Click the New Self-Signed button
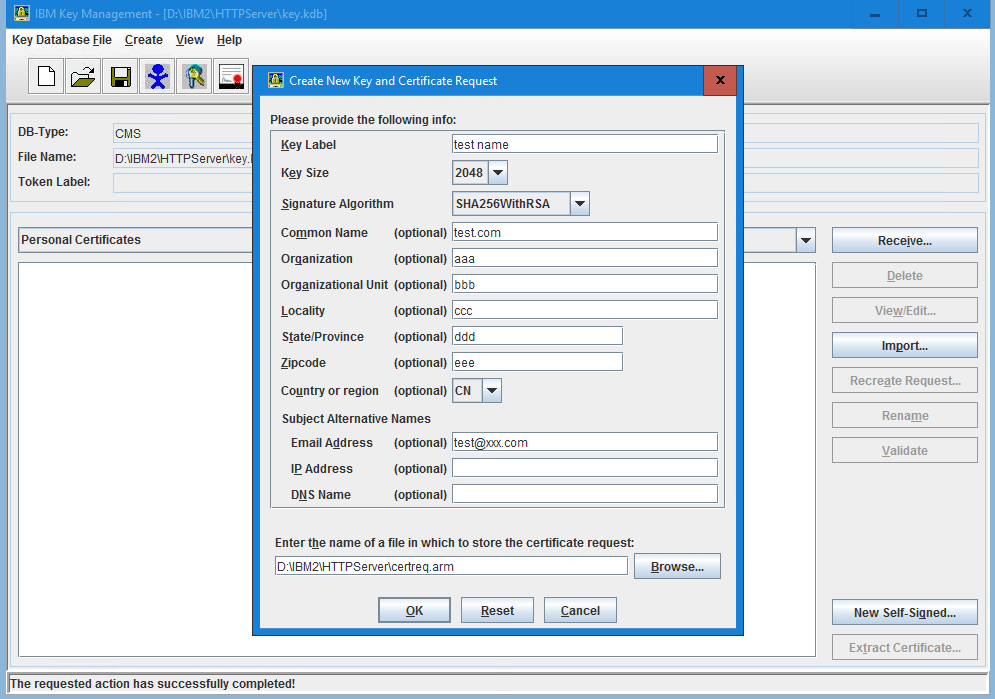The height and width of the screenshot is (699, 995). click(904, 611)
